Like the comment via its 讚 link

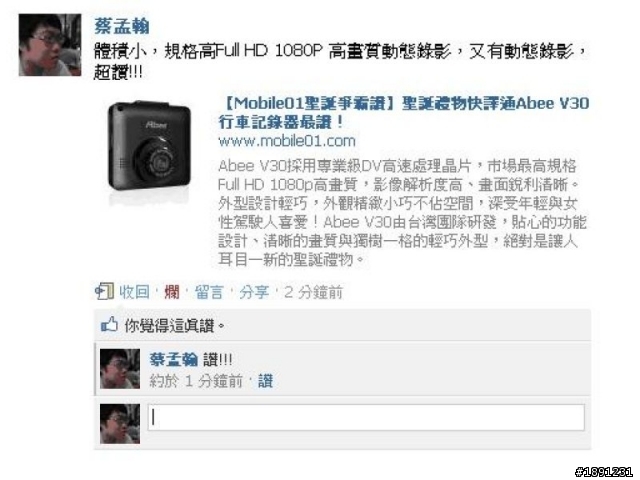point(265,381)
